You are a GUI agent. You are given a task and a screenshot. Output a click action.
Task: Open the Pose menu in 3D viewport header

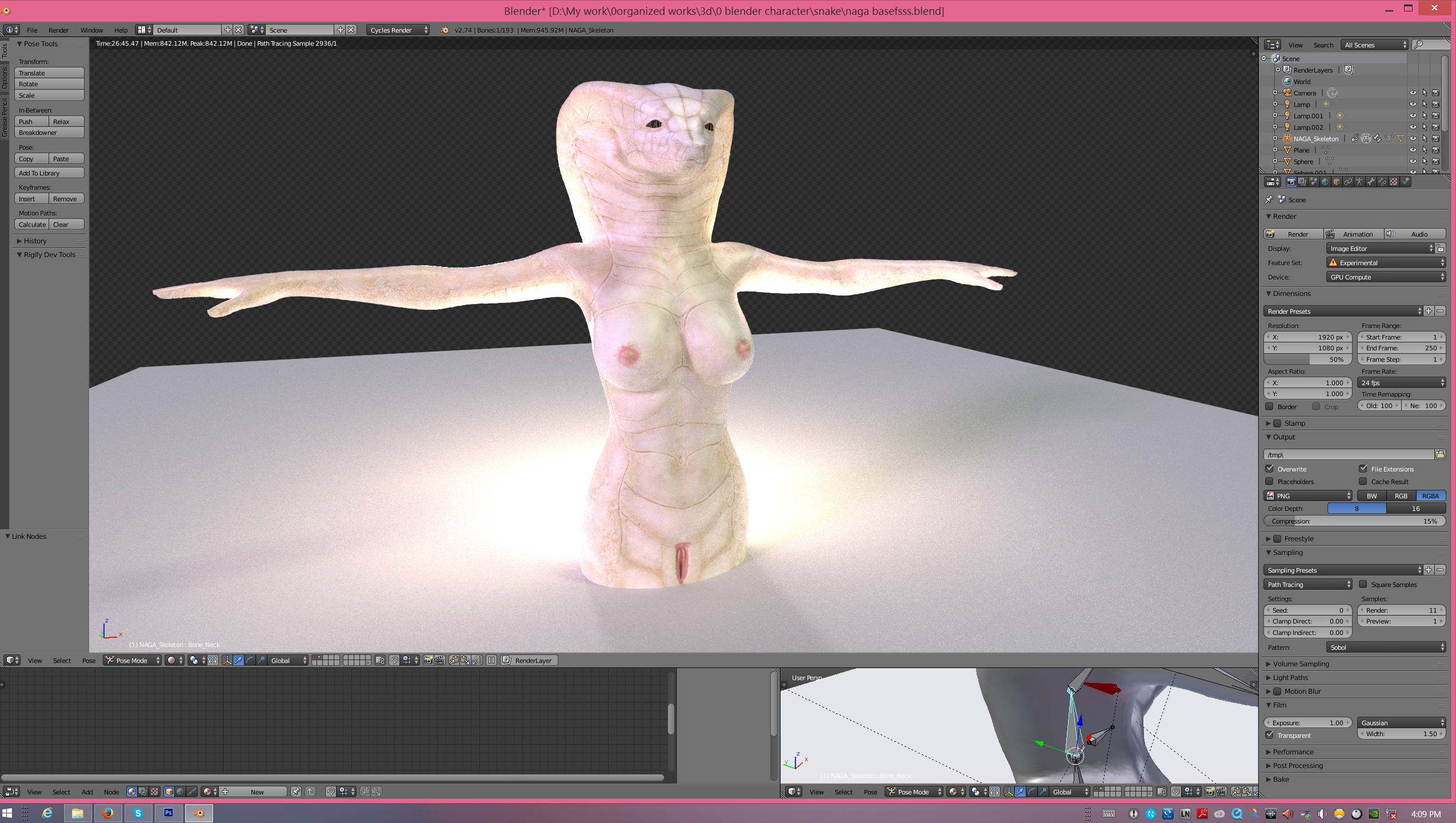point(89,660)
